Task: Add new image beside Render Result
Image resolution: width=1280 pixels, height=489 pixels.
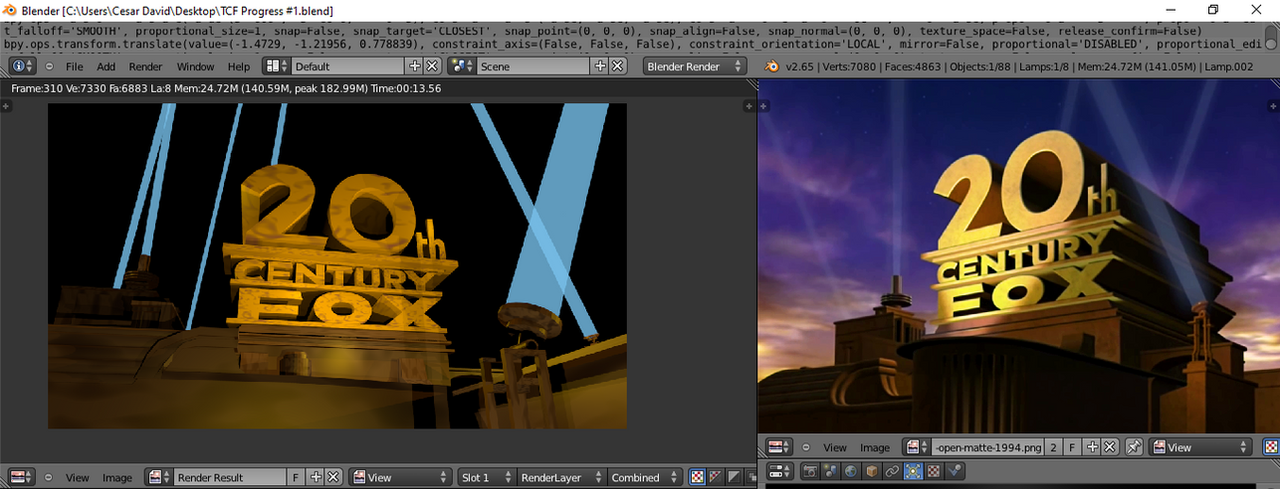Action: (x=316, y=477)
